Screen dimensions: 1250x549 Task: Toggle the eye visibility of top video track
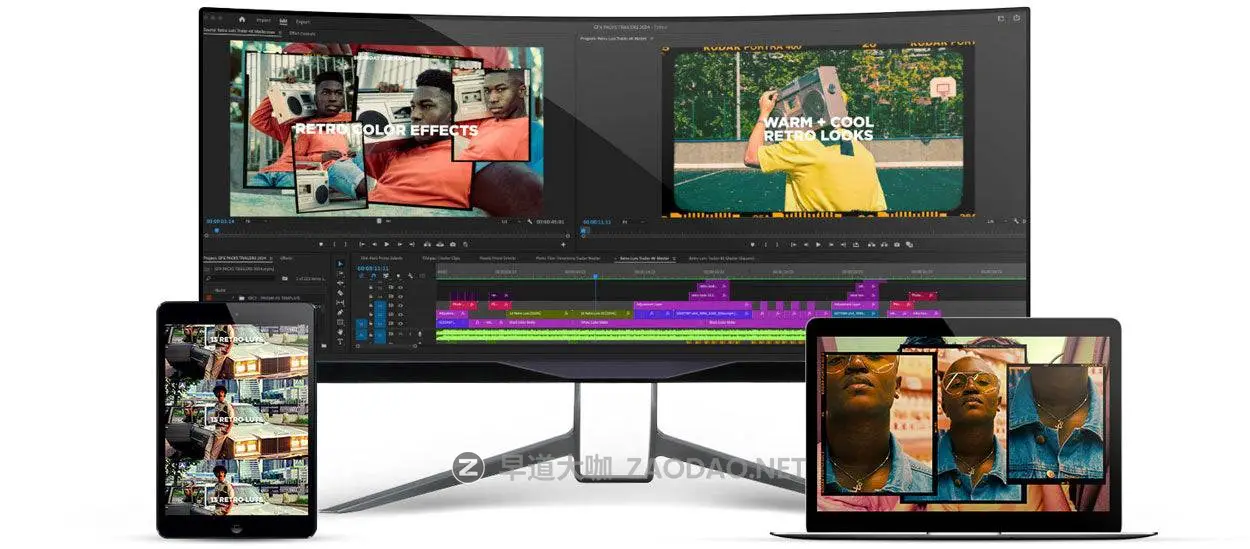400,286
